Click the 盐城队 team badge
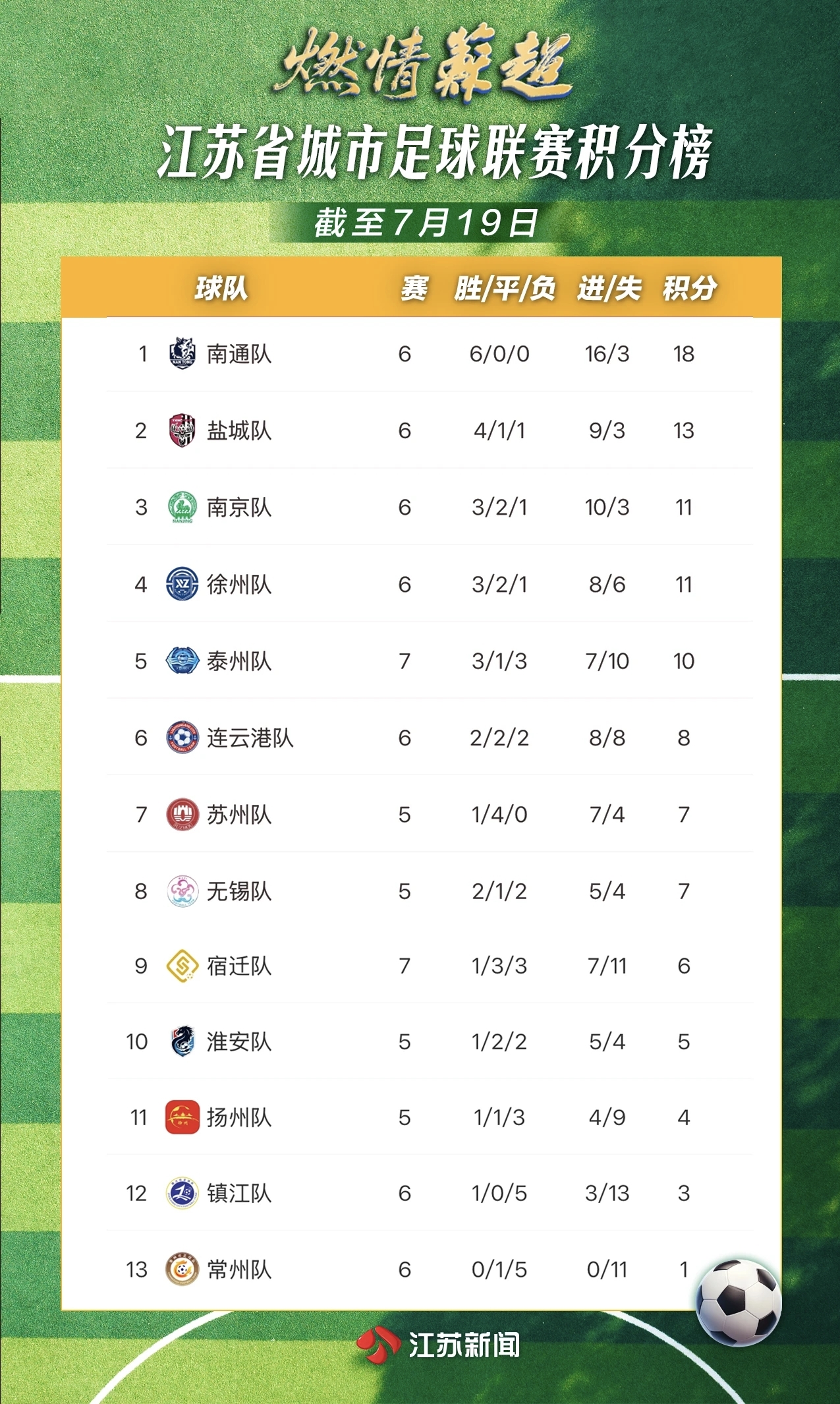840x1404 pixels. [x=182, y=430]
